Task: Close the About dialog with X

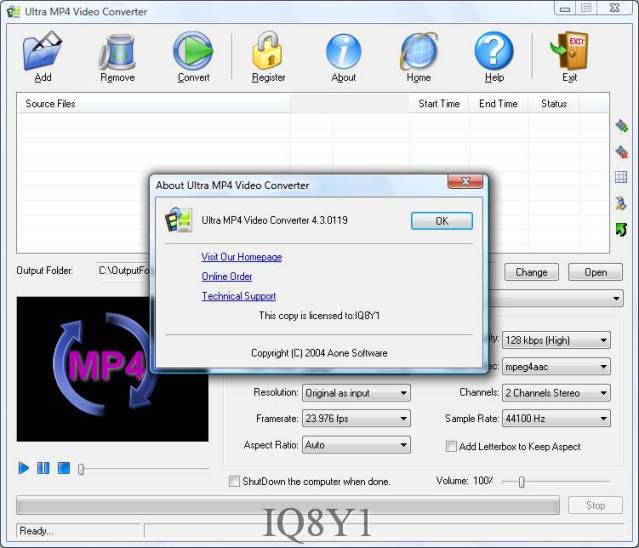Action: tap(465, 181)
